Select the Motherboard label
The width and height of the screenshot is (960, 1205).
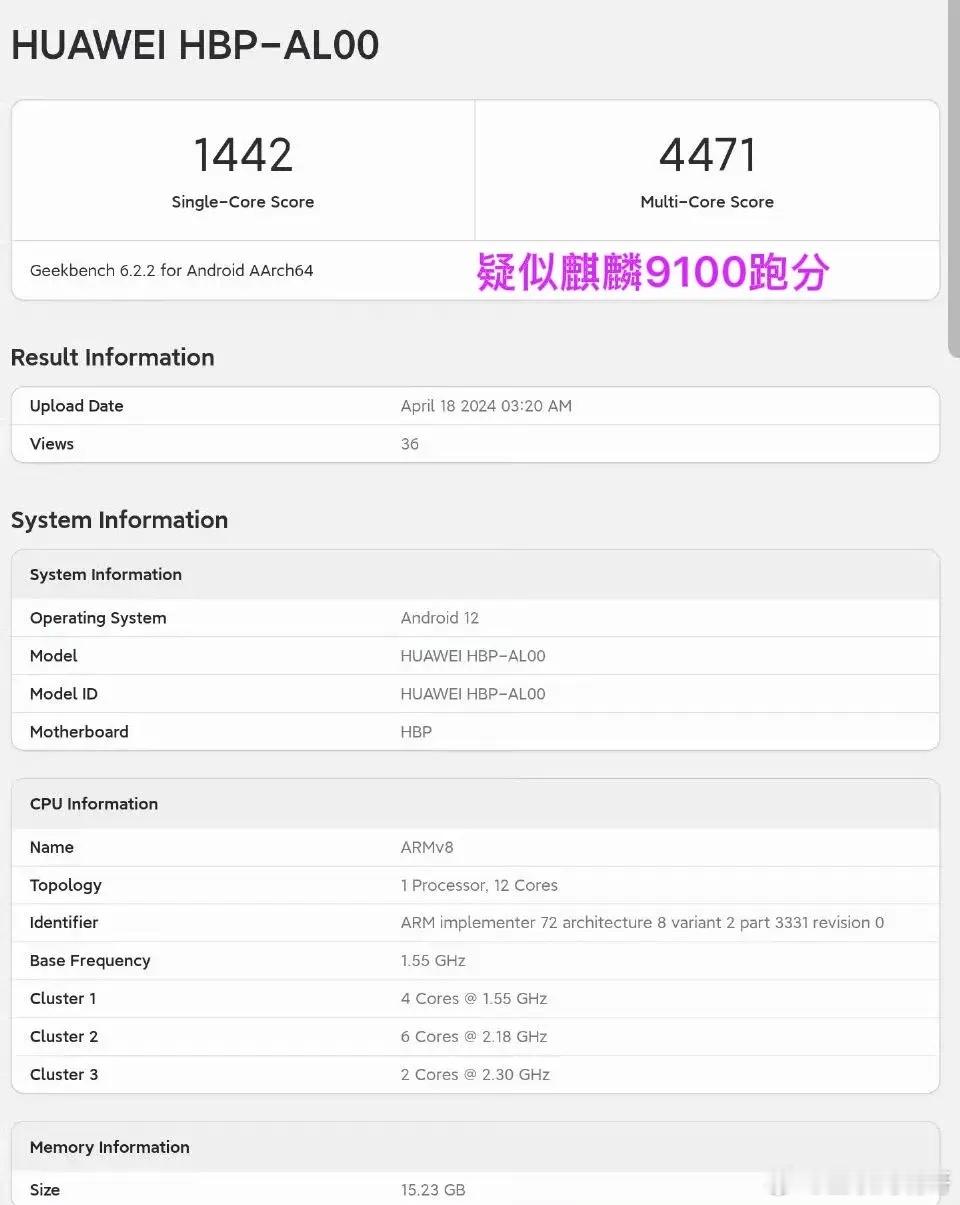tap(79, 732)
